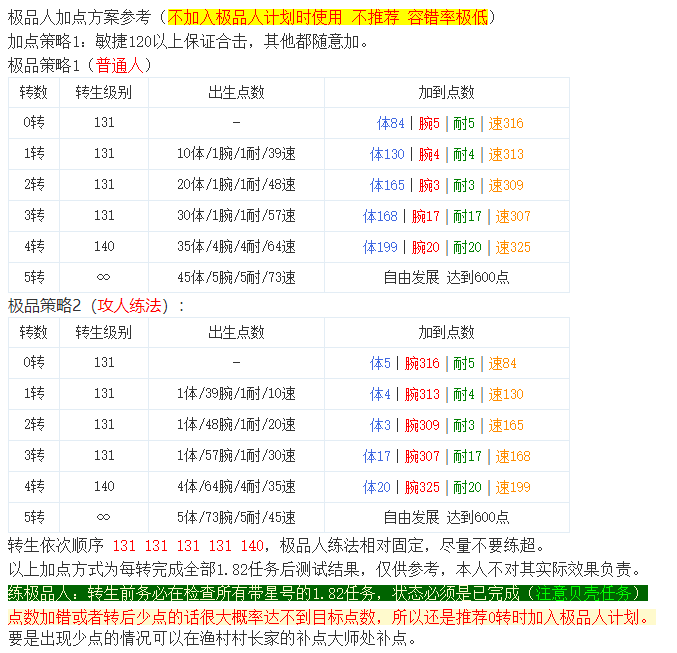Click the last line about '渔村村长家的补点大师'
Viewport: 677px width, 653px height.
(212, 638)
